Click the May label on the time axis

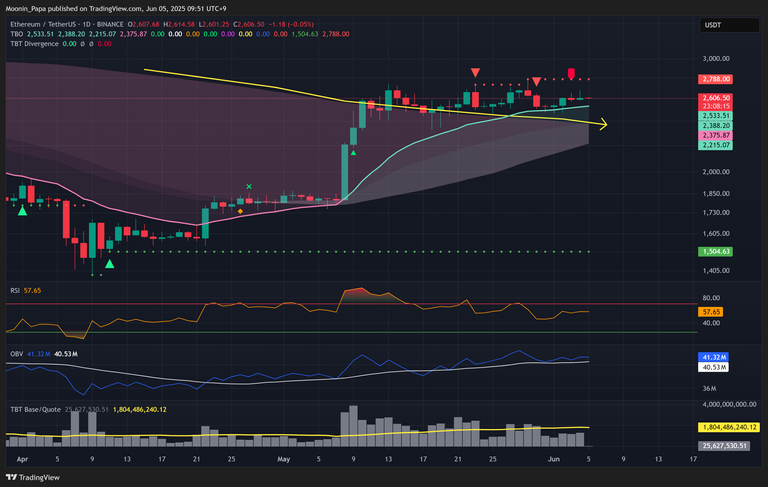284,459
